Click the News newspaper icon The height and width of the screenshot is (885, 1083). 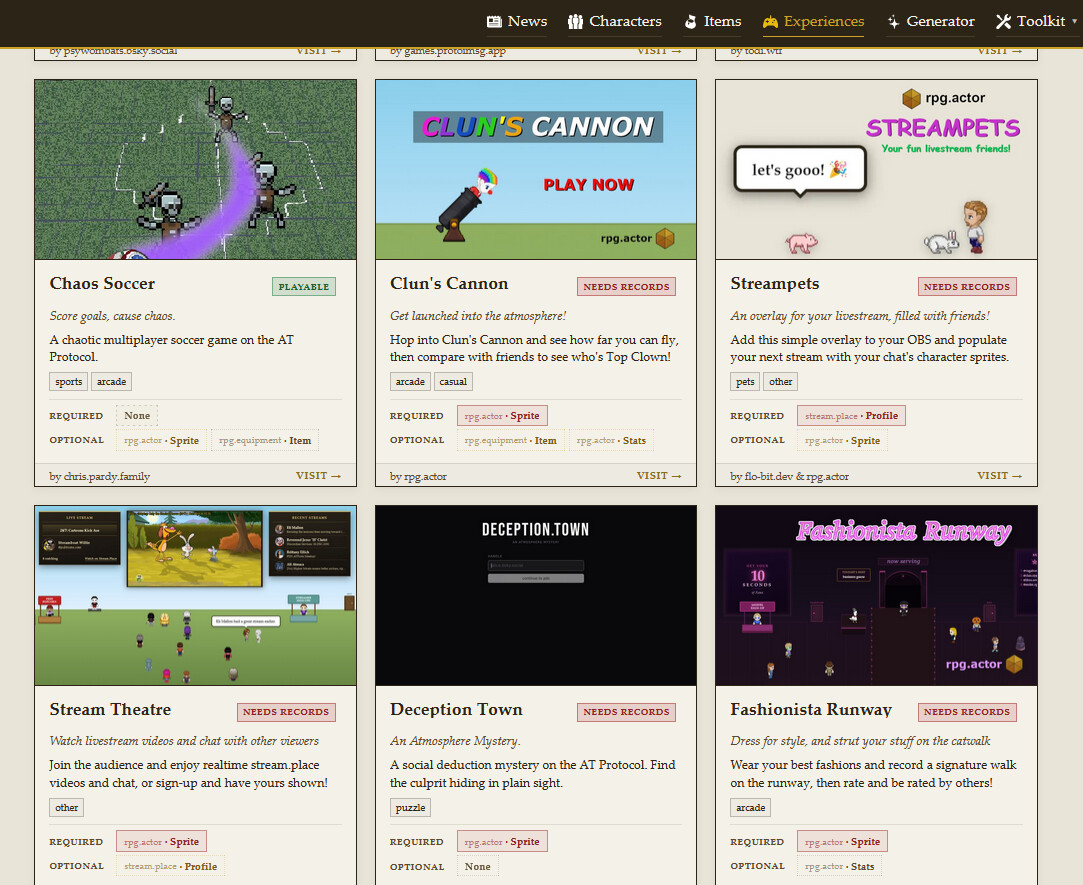point(494,21)
